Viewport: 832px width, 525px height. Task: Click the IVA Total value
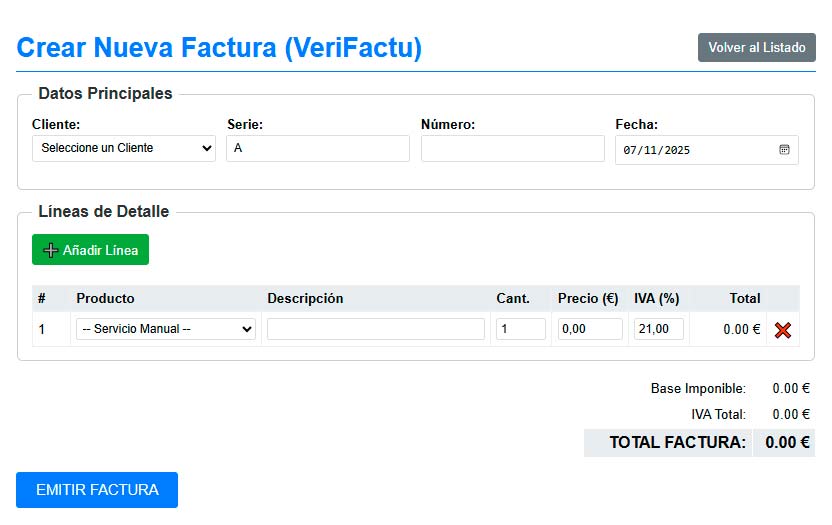[x=790, y=414]
